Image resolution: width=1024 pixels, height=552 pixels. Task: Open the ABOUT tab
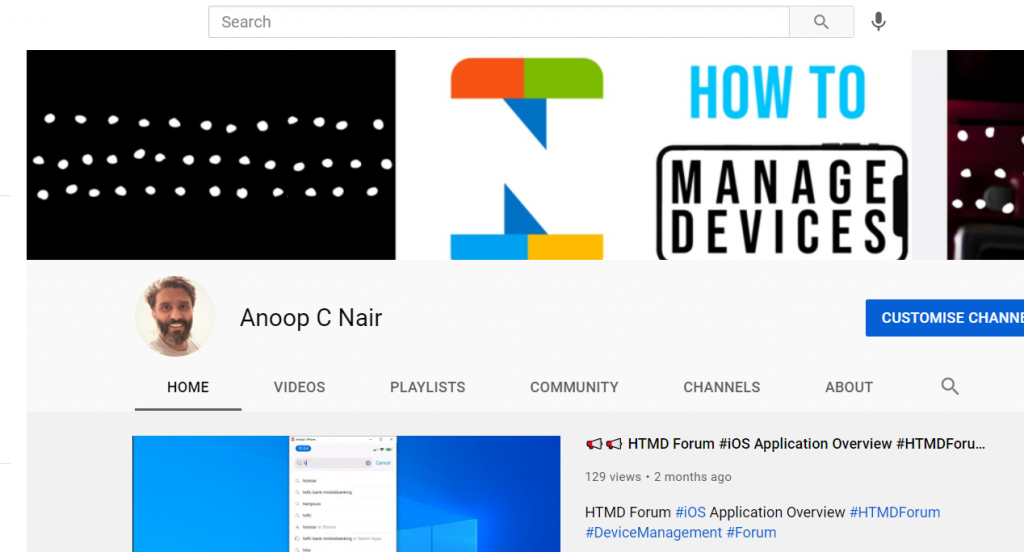[x=849, y=387]
